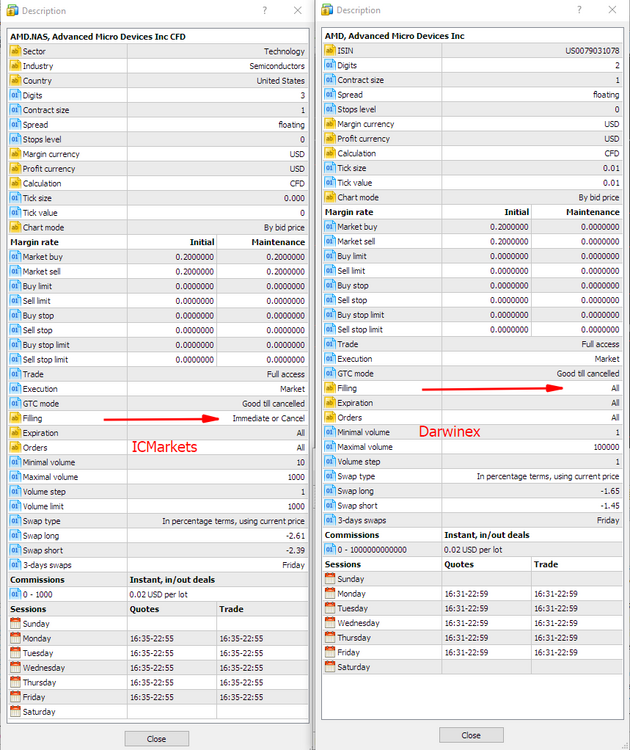The image size is (630, 750).
Task: Click the help question mark in right Description window
Action: [x=579, y=10]
